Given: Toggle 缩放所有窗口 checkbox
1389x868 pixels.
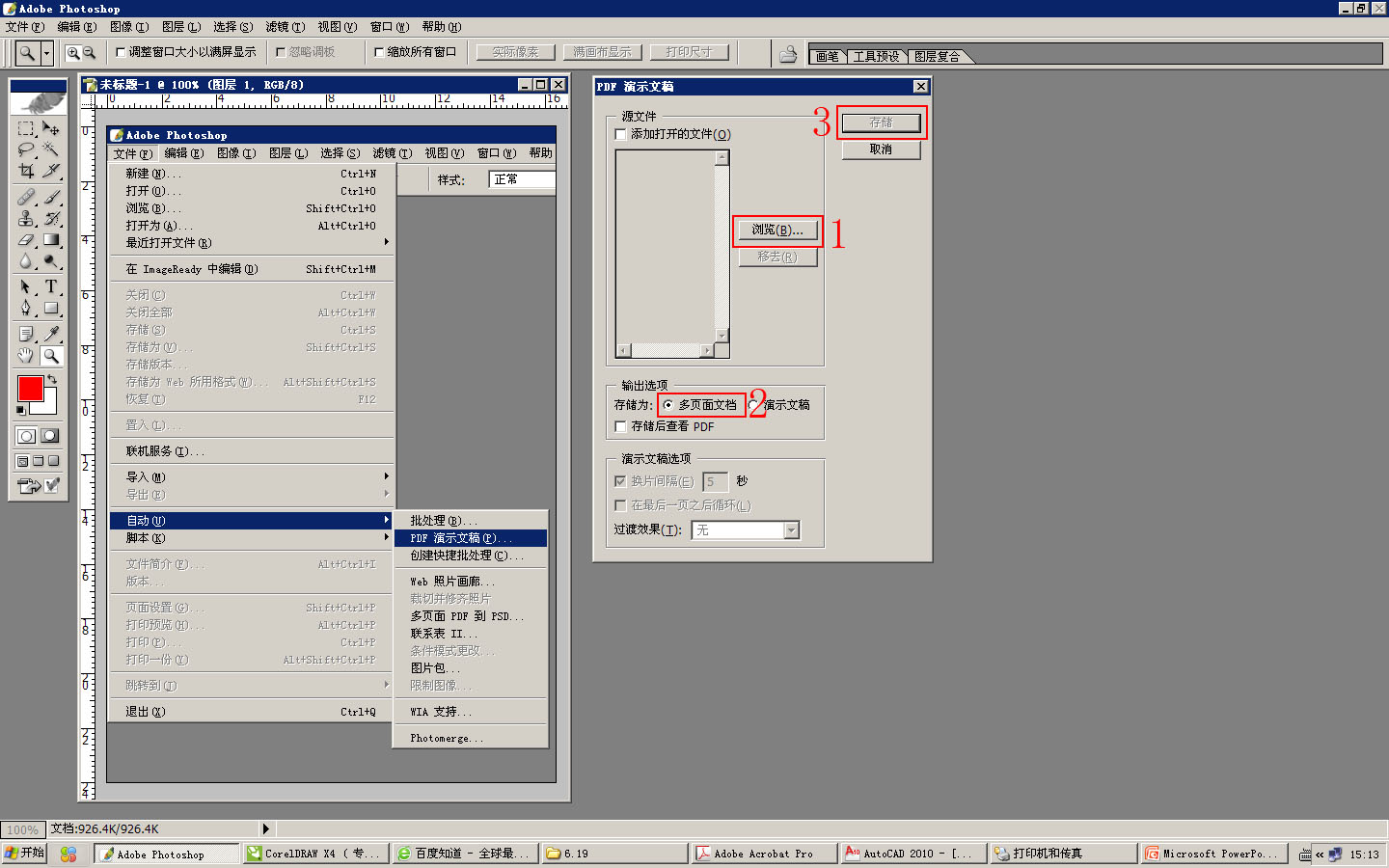Looking at the screenshot, I should click(379, 52).
